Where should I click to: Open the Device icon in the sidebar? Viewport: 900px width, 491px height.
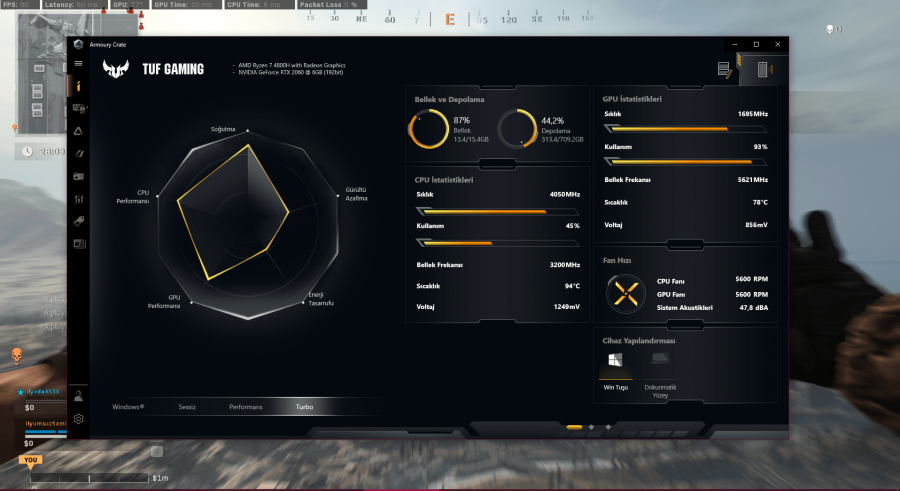tap(79, 108)
